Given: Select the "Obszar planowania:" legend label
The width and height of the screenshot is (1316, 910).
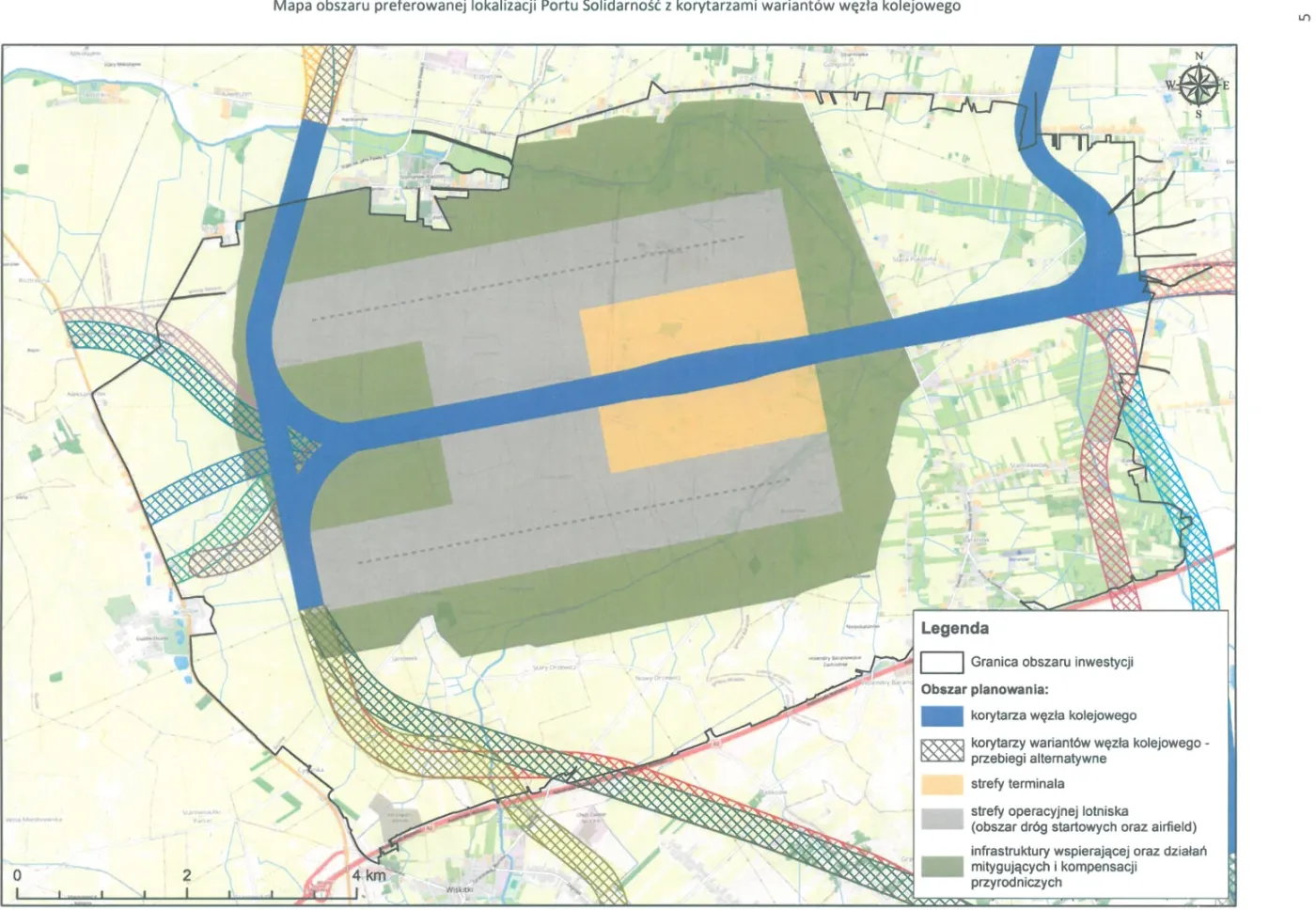Looking at the screenshot, I should (x=983, y=689).
